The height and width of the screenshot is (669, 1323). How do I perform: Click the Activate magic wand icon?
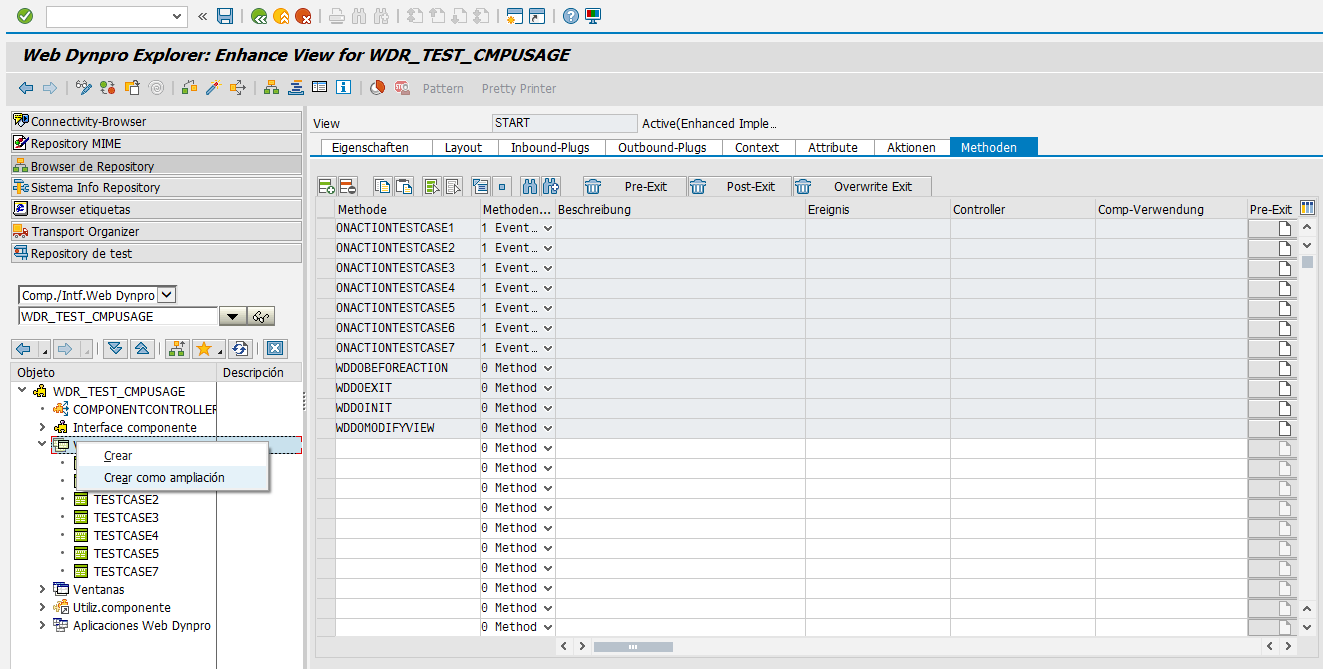212,88
